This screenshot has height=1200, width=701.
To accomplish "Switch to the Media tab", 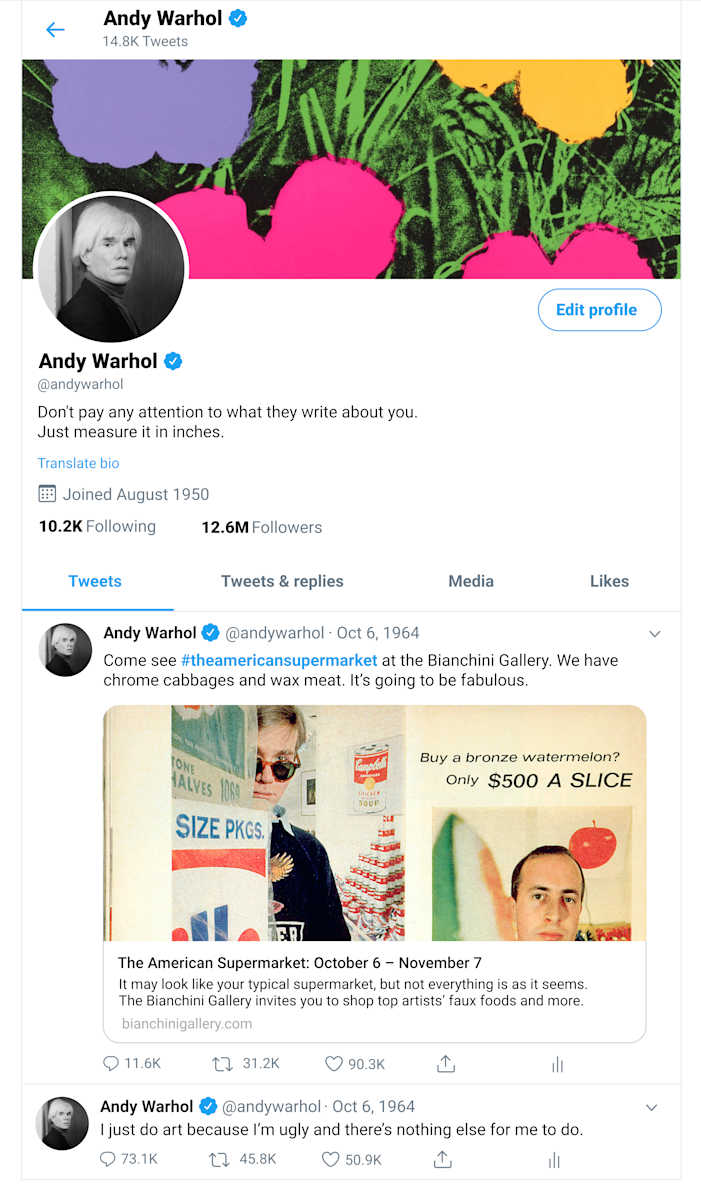I will point(471,581).
